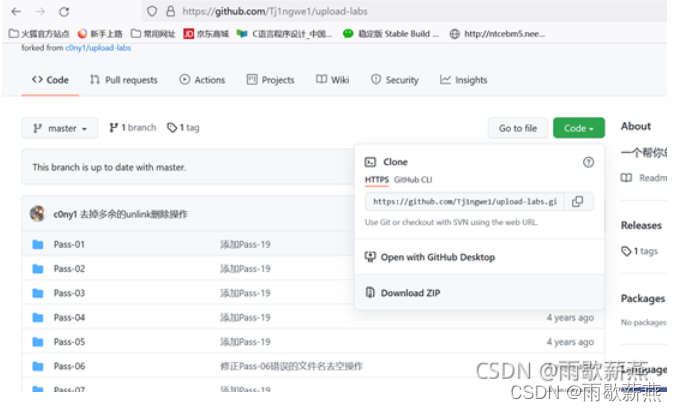Switch to the Wiki tab
The image size is (676, 412).
332,80
